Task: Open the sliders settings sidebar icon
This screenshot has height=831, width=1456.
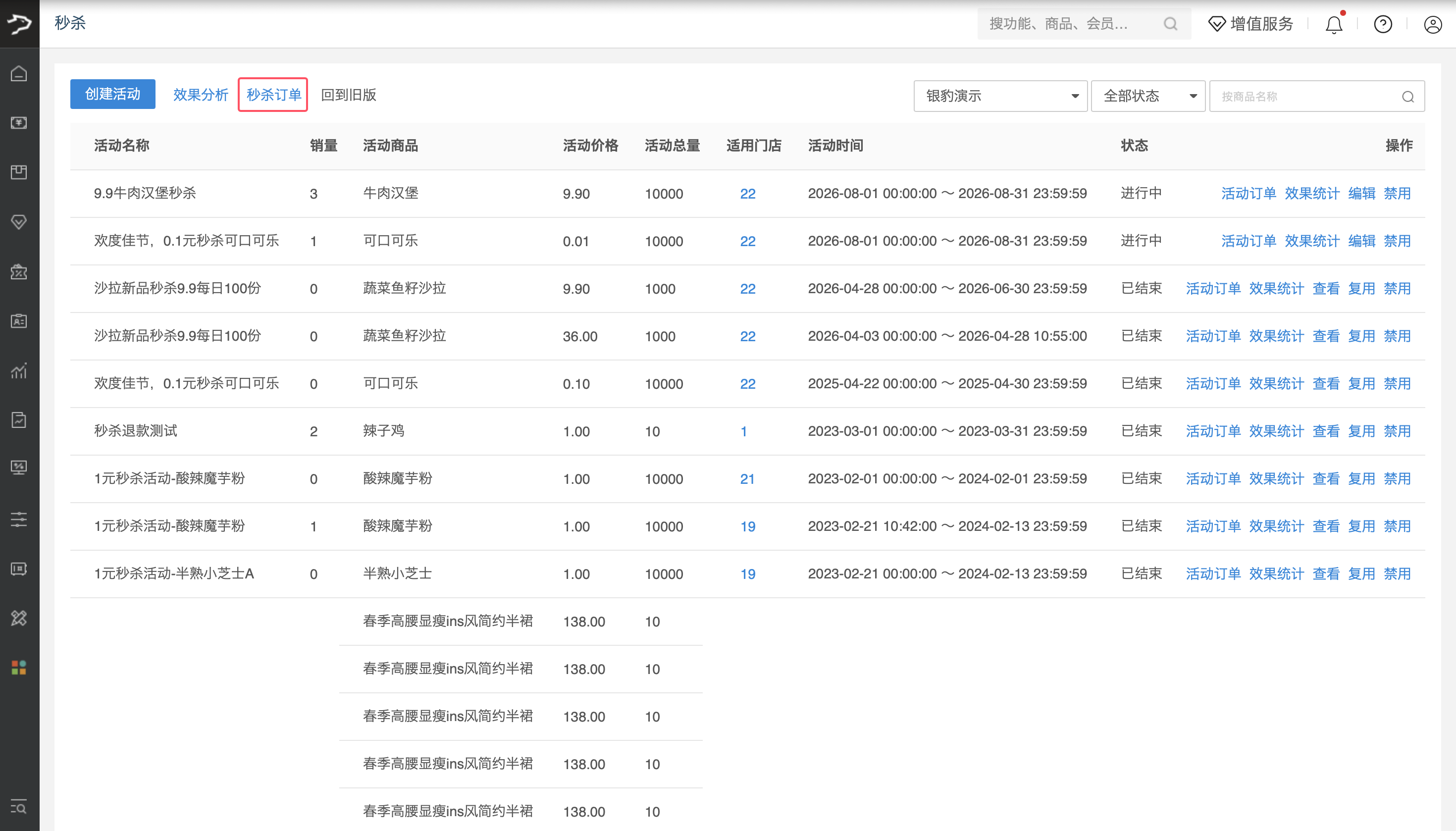Action: tap(19, 519)
